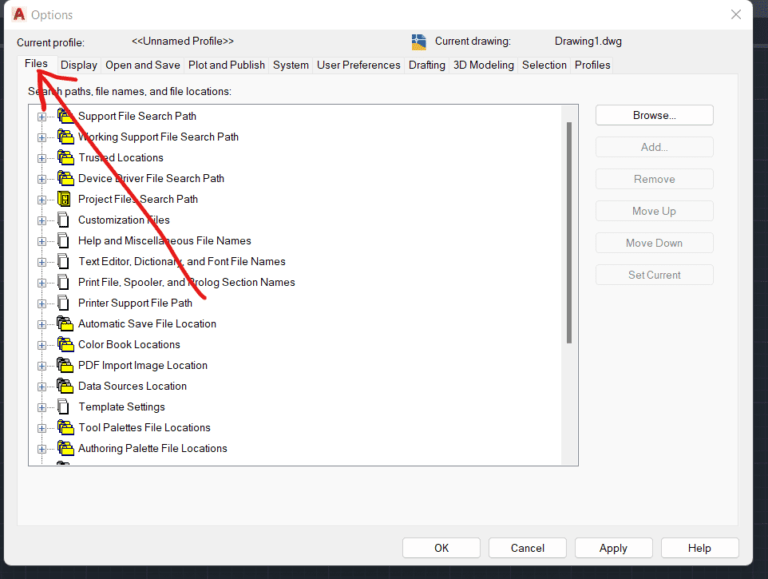Click the Automatic Save File Location folder icon
Image resolution: width=768 pixels, height=579 pixels.
pyautogui.click(x=65, y=324)
